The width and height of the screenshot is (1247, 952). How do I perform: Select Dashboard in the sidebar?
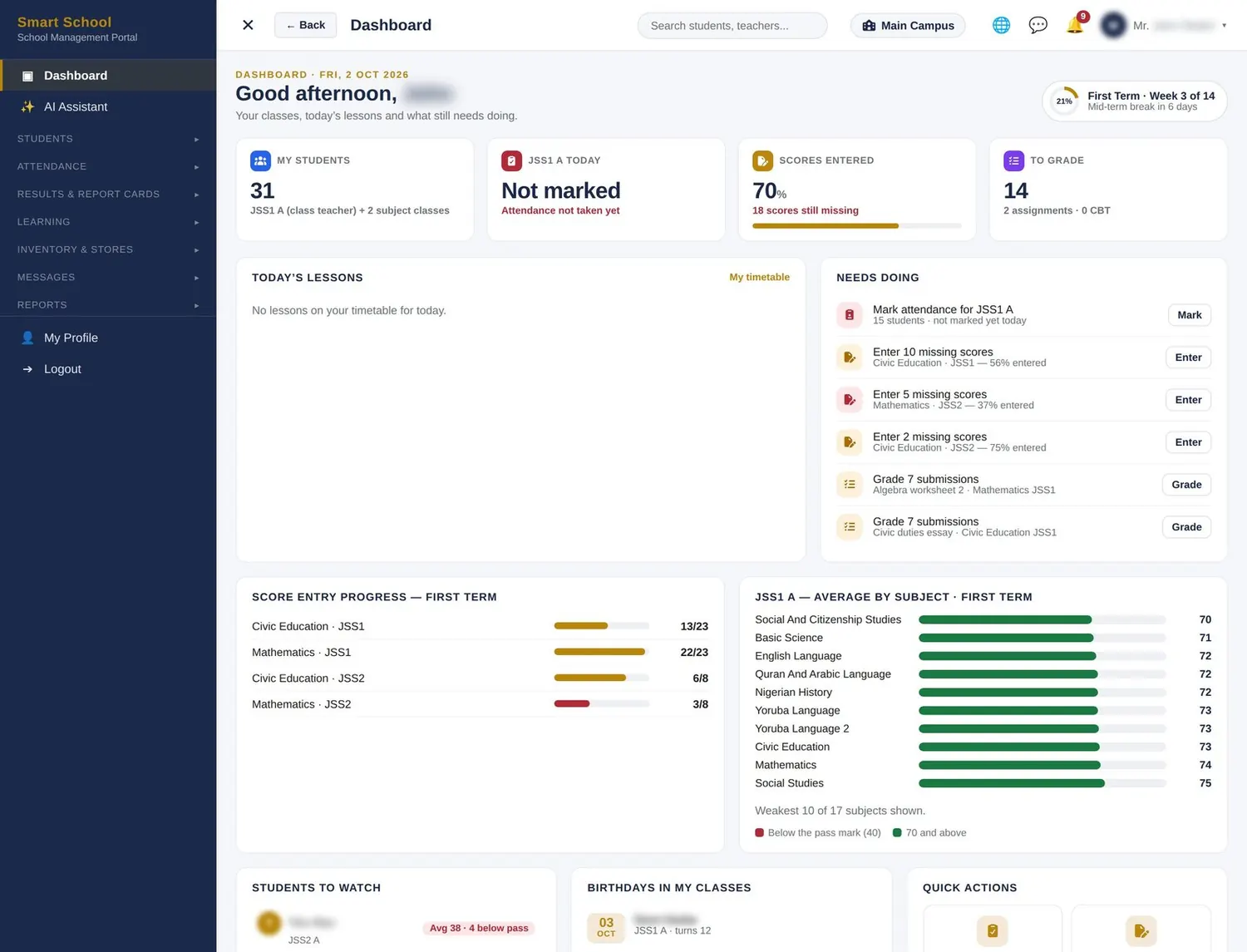point(108,76)
